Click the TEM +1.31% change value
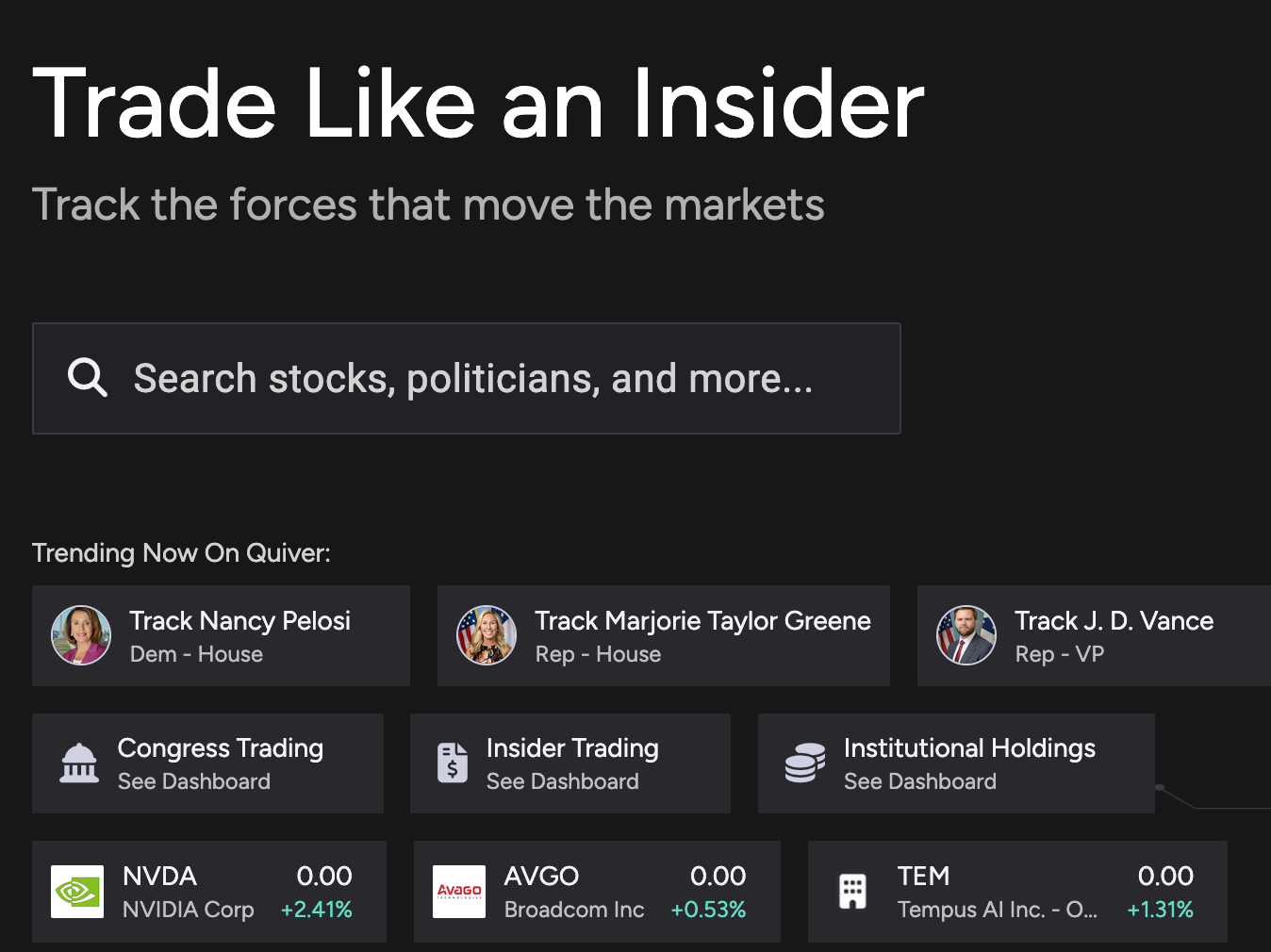 [1161, 910]
